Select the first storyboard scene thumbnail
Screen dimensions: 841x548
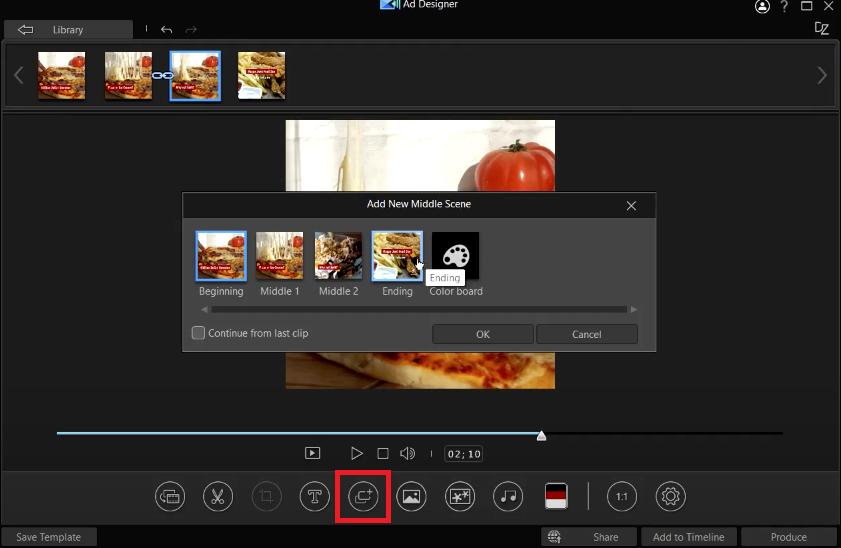[61, 76]
